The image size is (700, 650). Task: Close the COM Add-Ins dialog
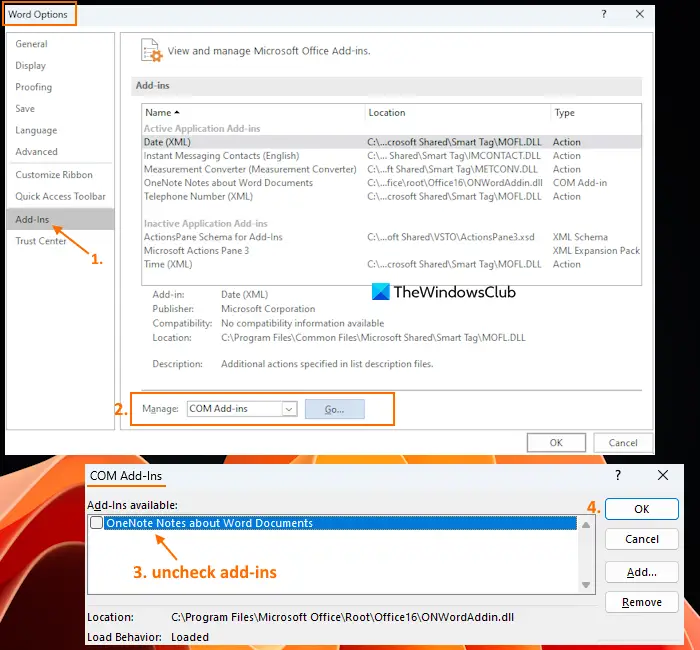[663, 475]
